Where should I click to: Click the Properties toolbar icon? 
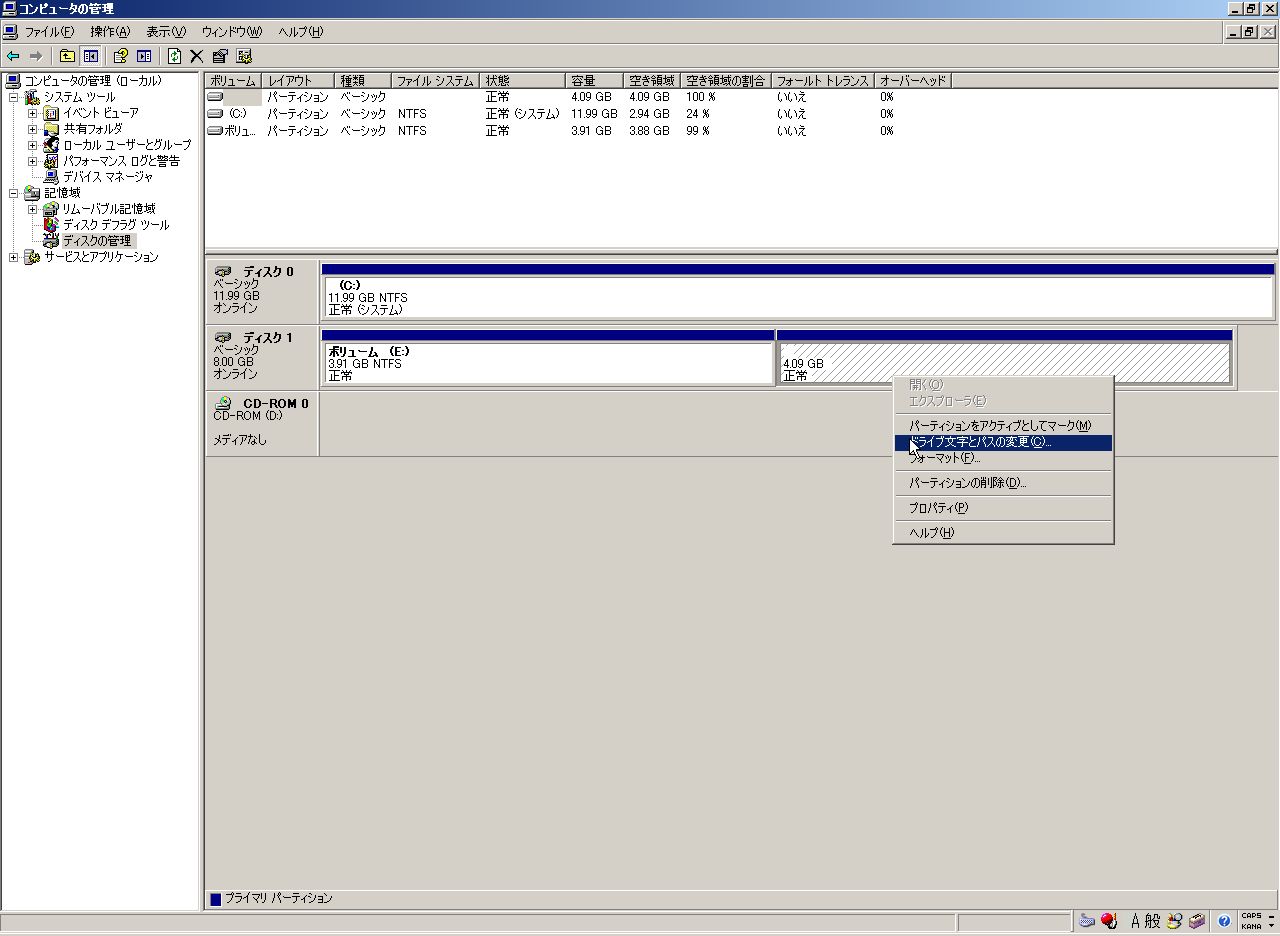click(x=220, y=56)
